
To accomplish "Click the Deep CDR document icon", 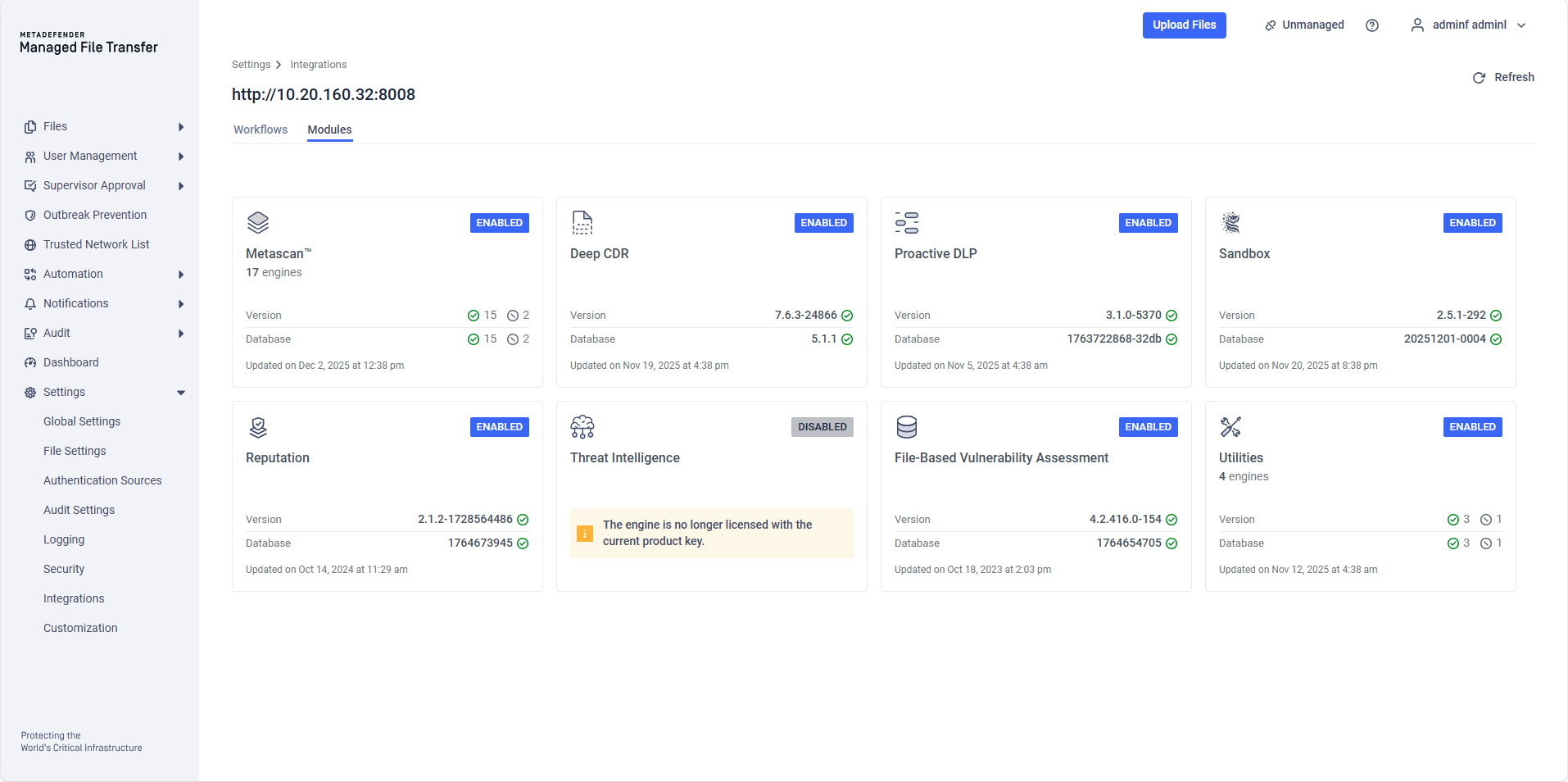I will pos(582,222).
